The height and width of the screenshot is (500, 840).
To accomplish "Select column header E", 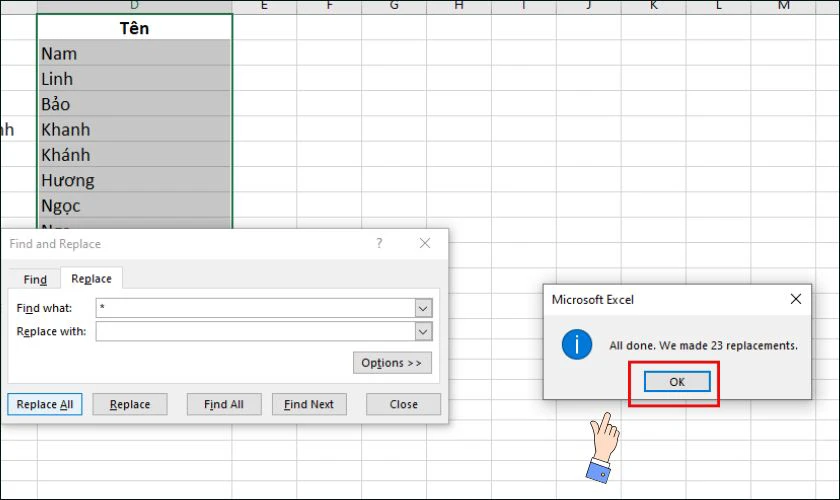I will 264,6.
